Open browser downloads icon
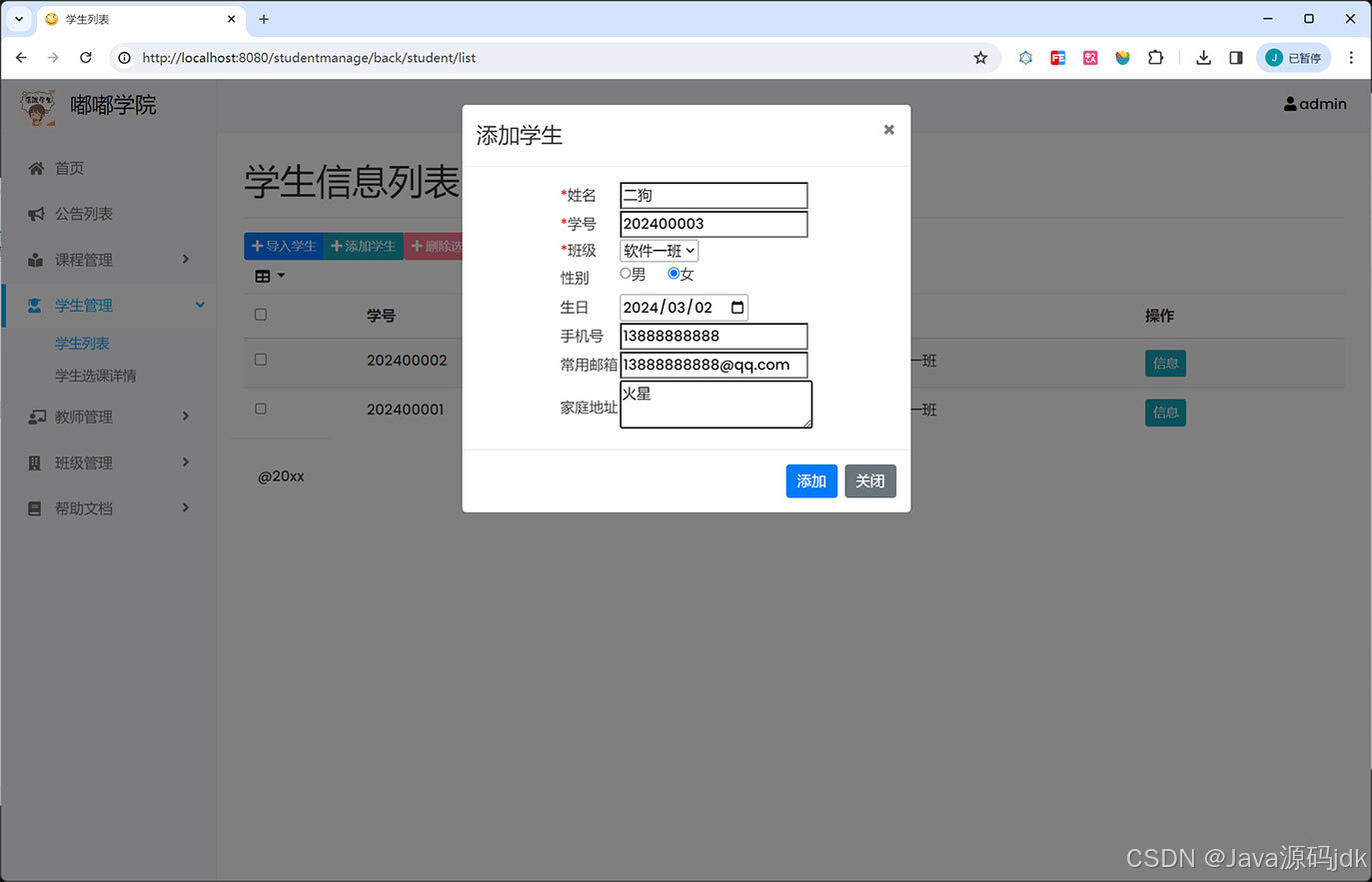This screenshot has width=1372, height=882. point(1203,58)
